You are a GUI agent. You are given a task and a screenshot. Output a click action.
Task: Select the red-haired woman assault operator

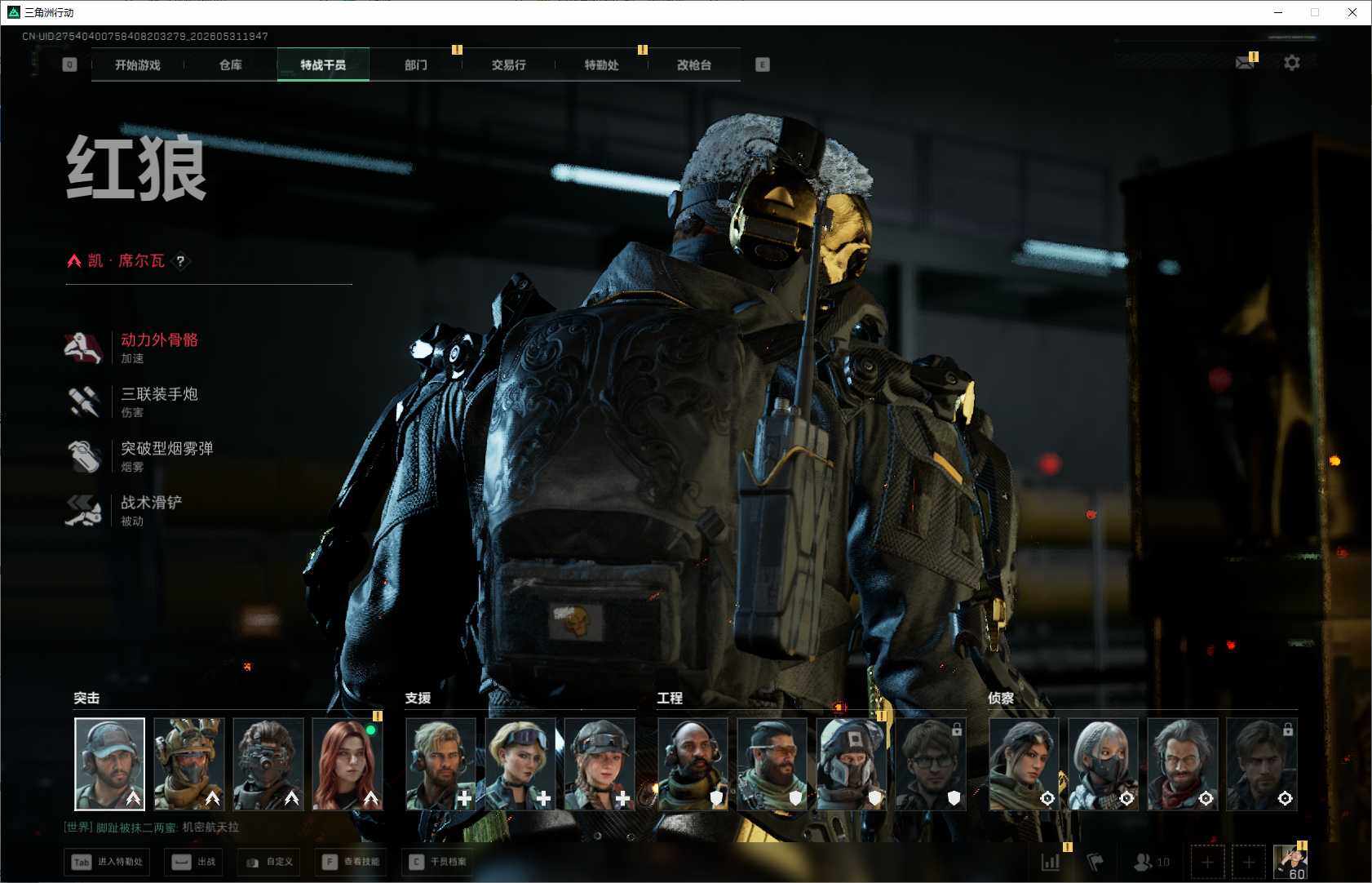(347, 764)
